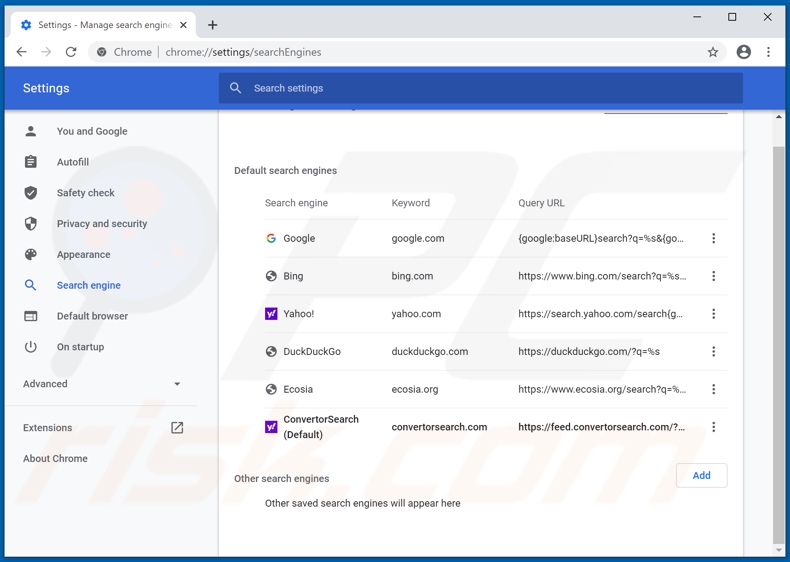Screen dimensions: 790x562
Task: Click the purple icon beside ConvertorSearch
Action: coord(271,427)
